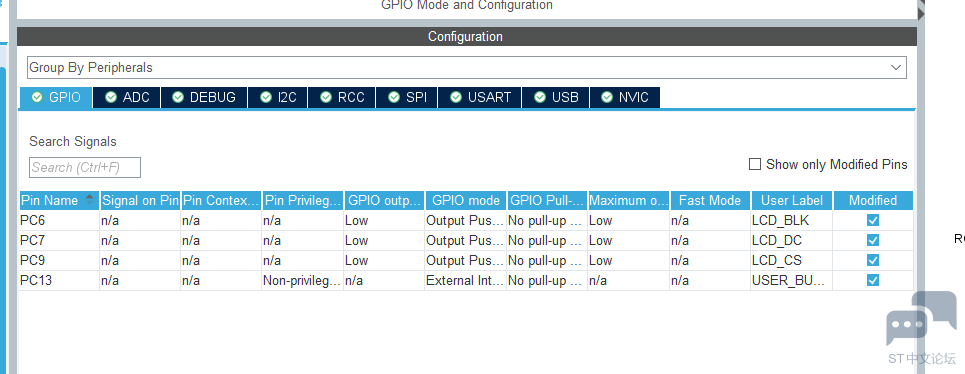This screenshot has width=965, height=374.
Task: Select the PC6 pin name cell
Action: point(59,220)
